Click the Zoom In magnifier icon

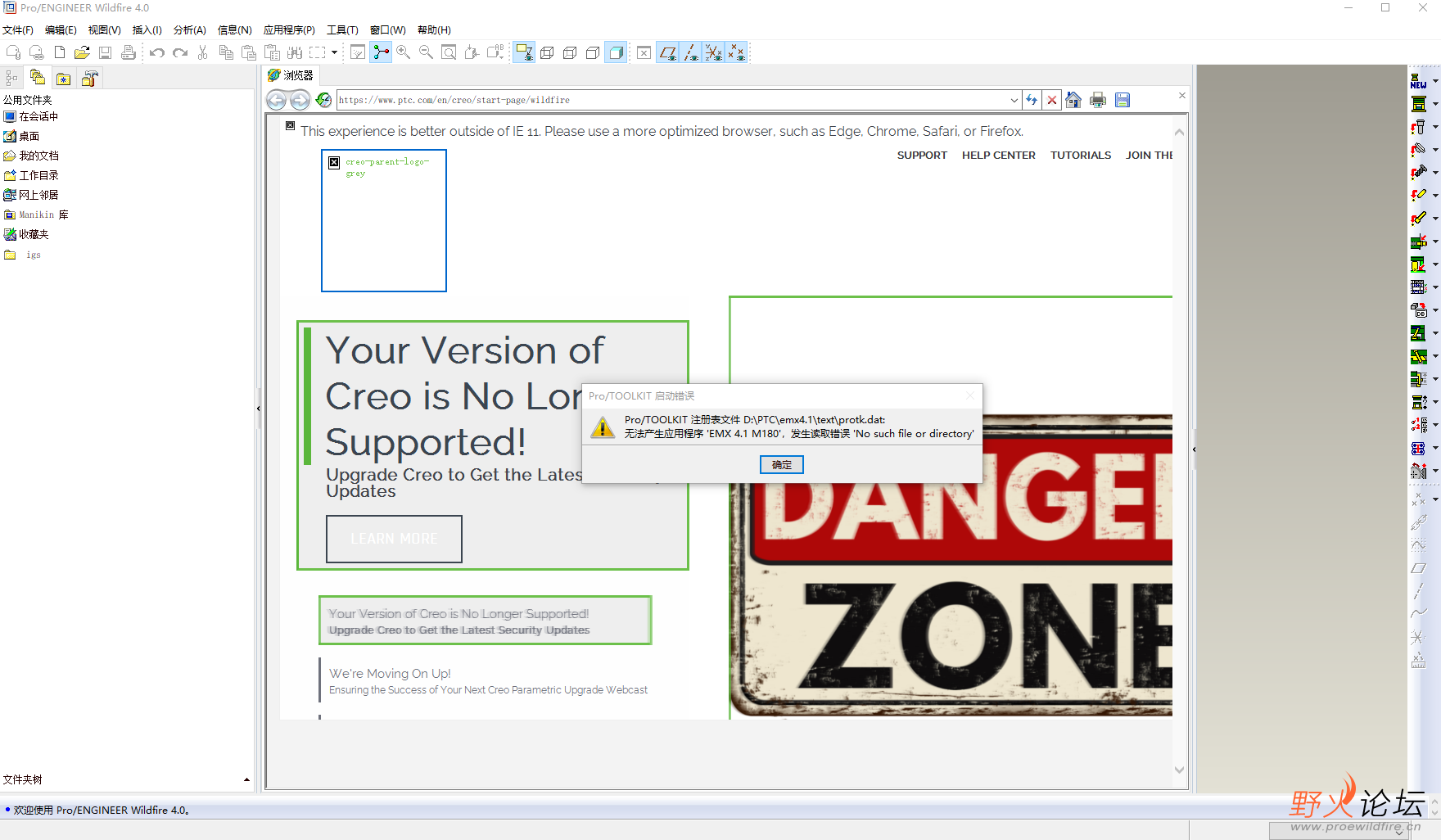[404, 52]
